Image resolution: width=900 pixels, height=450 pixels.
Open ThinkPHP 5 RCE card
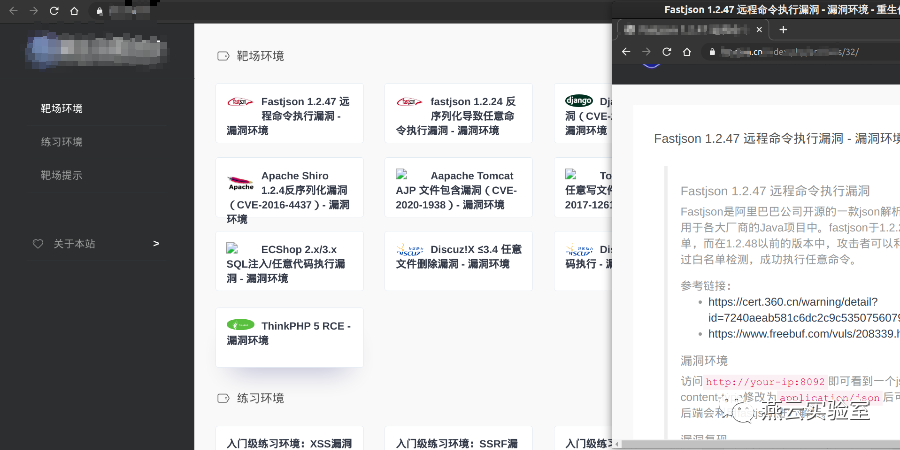pyautogui.click(x=289, y=338)
